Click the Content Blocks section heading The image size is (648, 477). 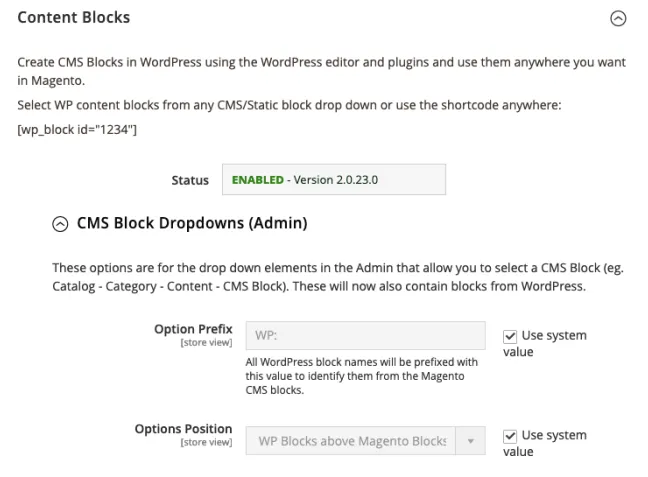pos(74,17)
